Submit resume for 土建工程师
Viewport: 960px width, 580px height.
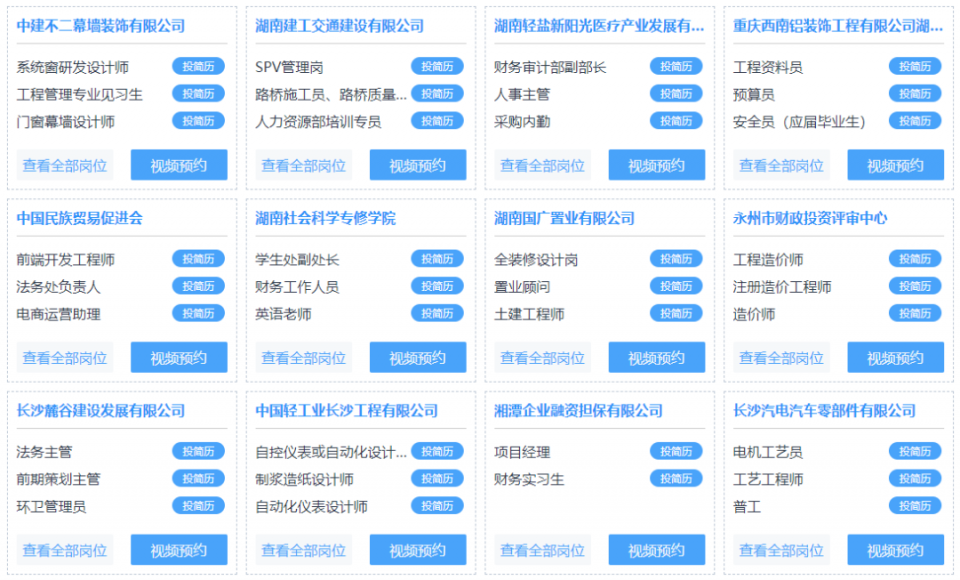(676, 313)
